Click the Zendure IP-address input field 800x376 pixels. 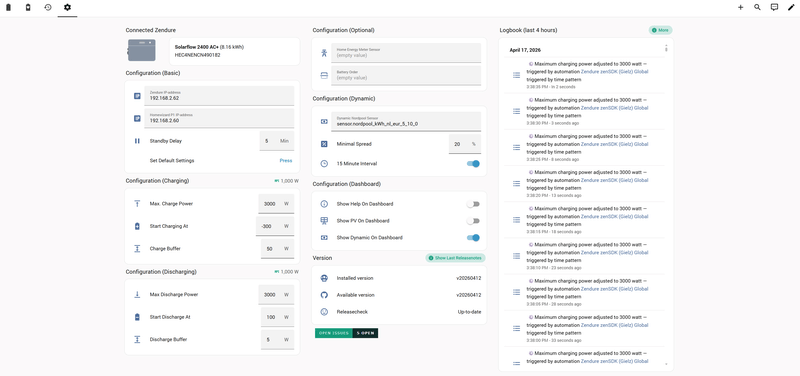[219, 96]
